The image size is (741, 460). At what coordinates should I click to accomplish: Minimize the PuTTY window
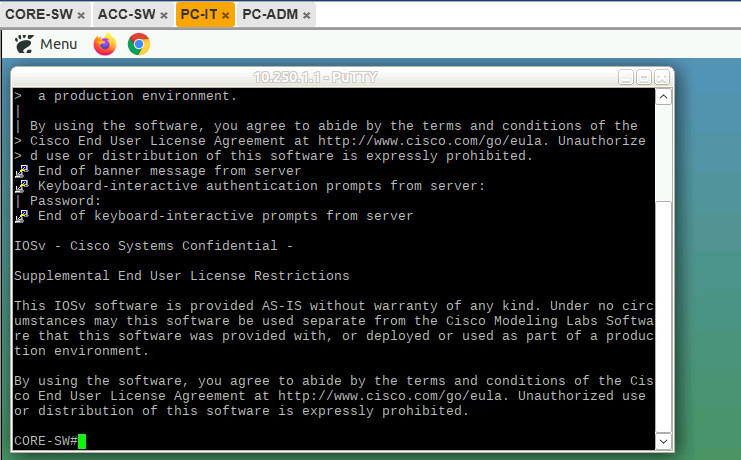pyautogui.click(x=626, y=77)
